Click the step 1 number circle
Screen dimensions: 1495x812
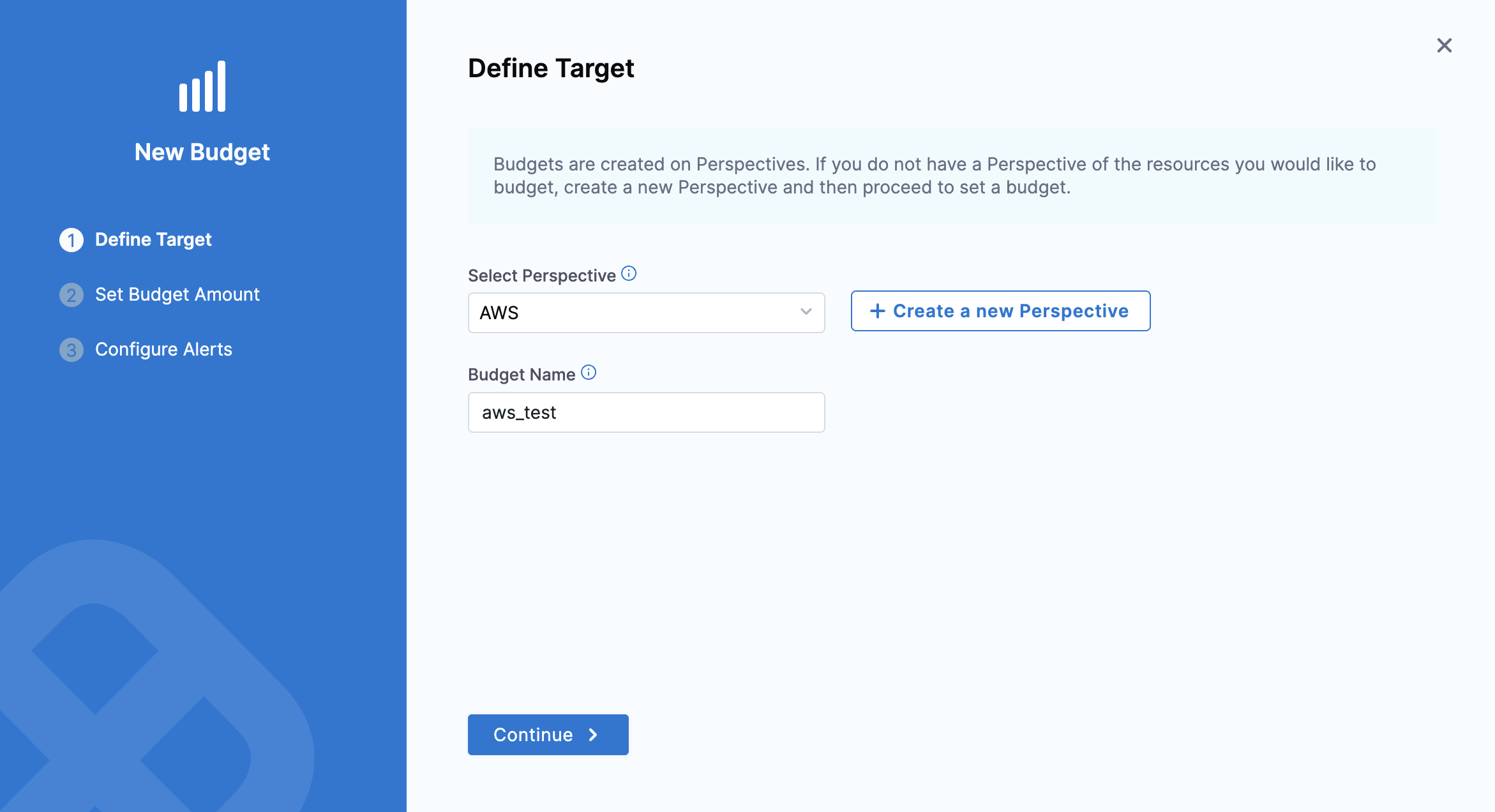[x=71, y=240]
